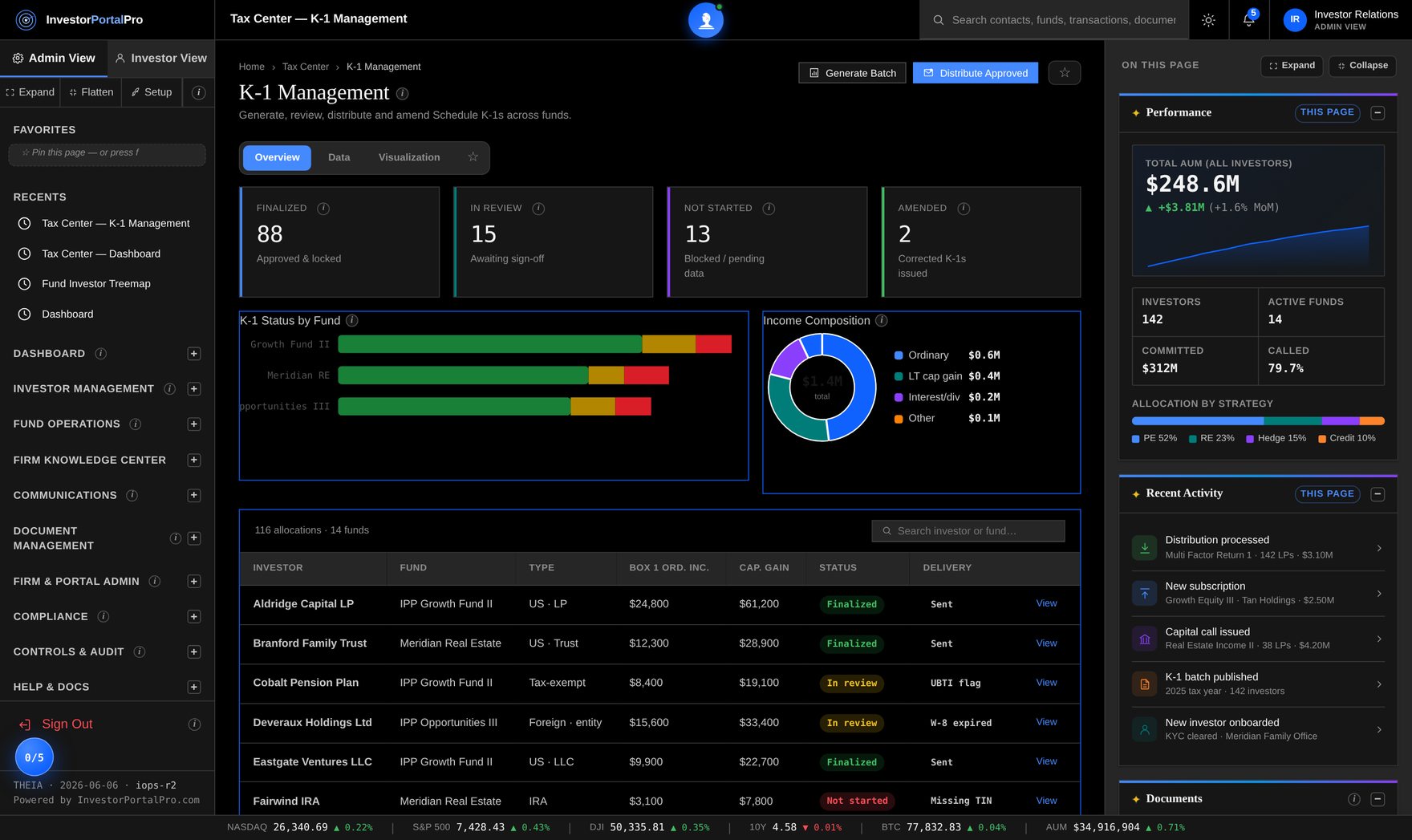The image size is (1412, 840).
Task: Open the notifications bell
Action: tap(1248, 20)
